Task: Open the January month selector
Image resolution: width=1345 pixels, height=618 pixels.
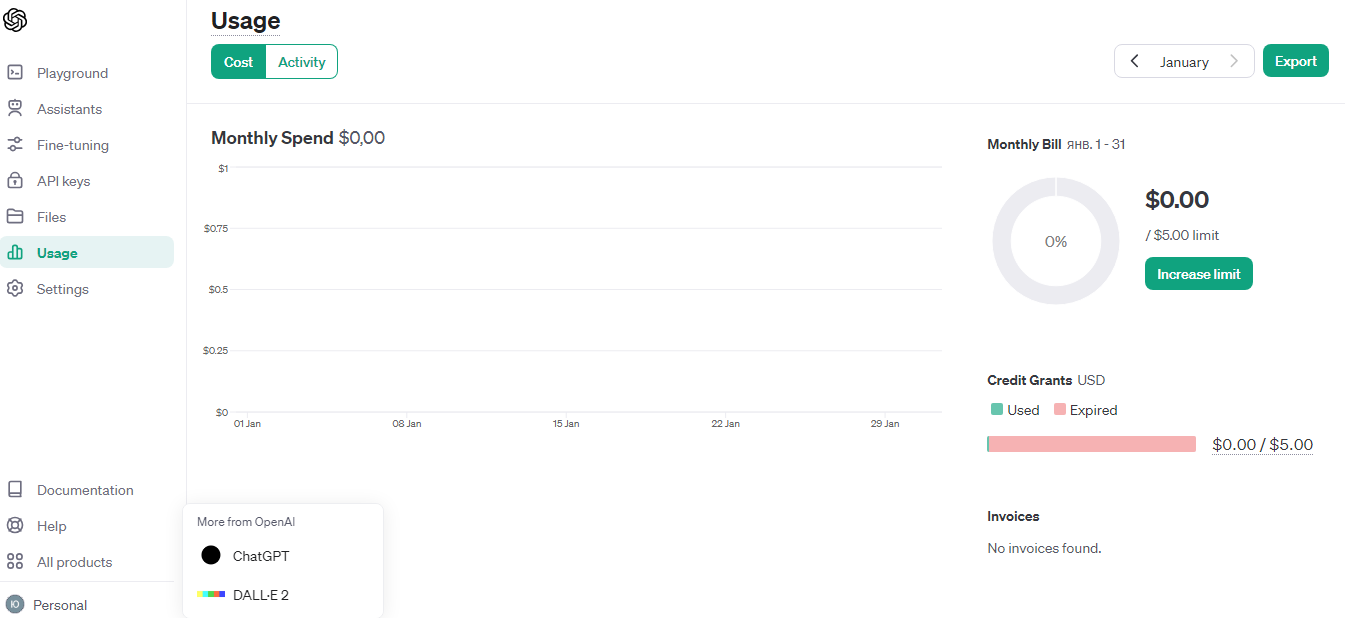Action: pos(1184,62)
